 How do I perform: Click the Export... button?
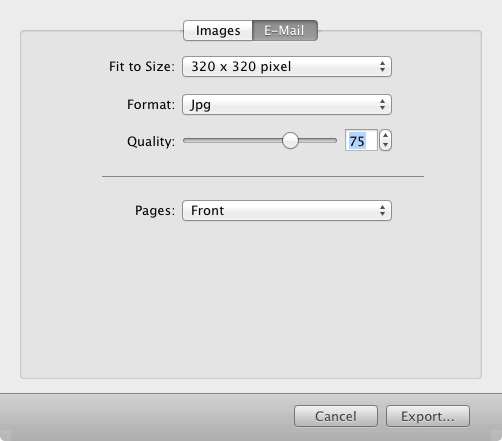click(x=428, y=416)
